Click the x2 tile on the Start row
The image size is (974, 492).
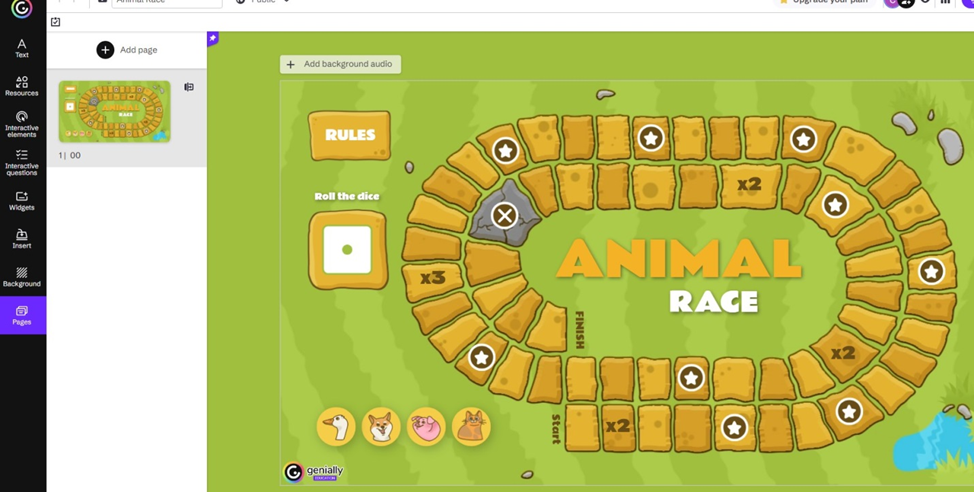point(618,426)
